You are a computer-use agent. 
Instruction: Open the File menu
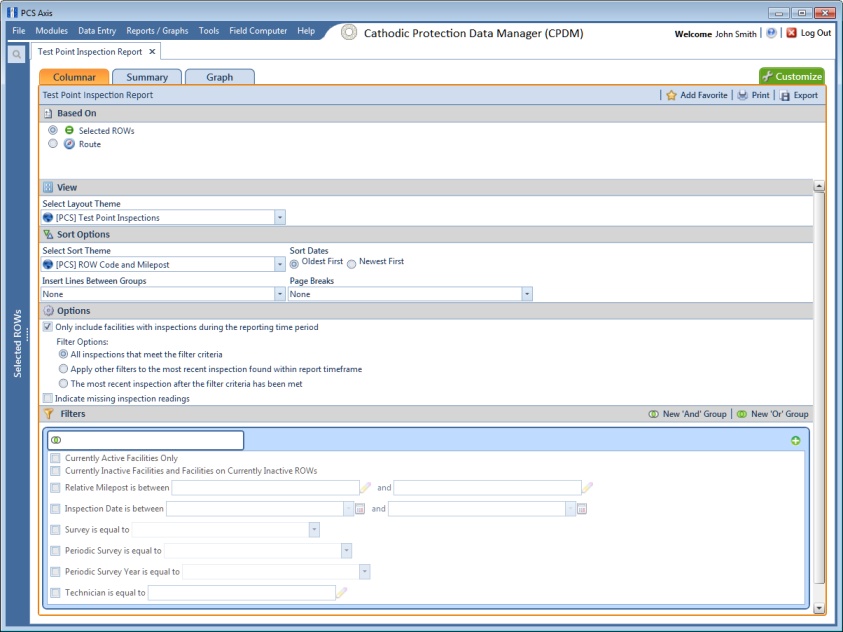tap(19, 31)
